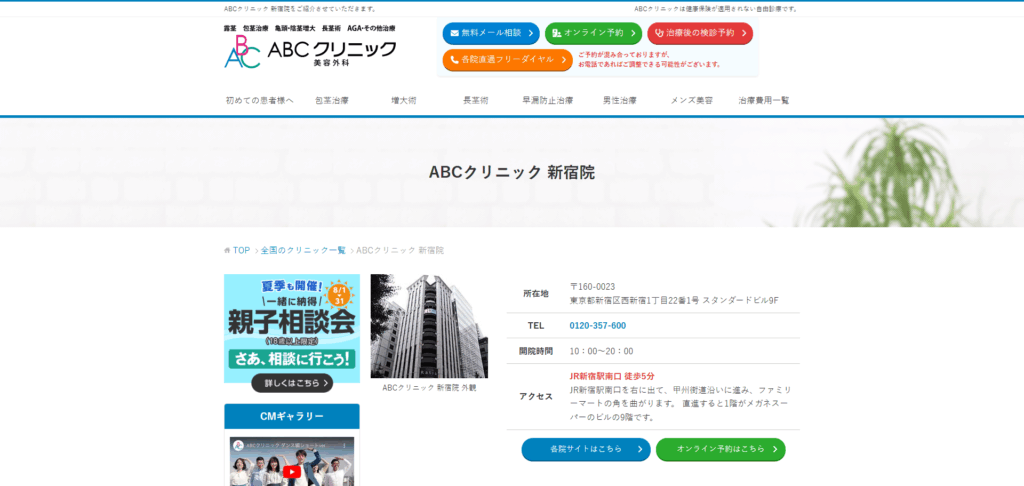
Task: Click the ABC Clinic logo
Action: click(x=310, y=51)
